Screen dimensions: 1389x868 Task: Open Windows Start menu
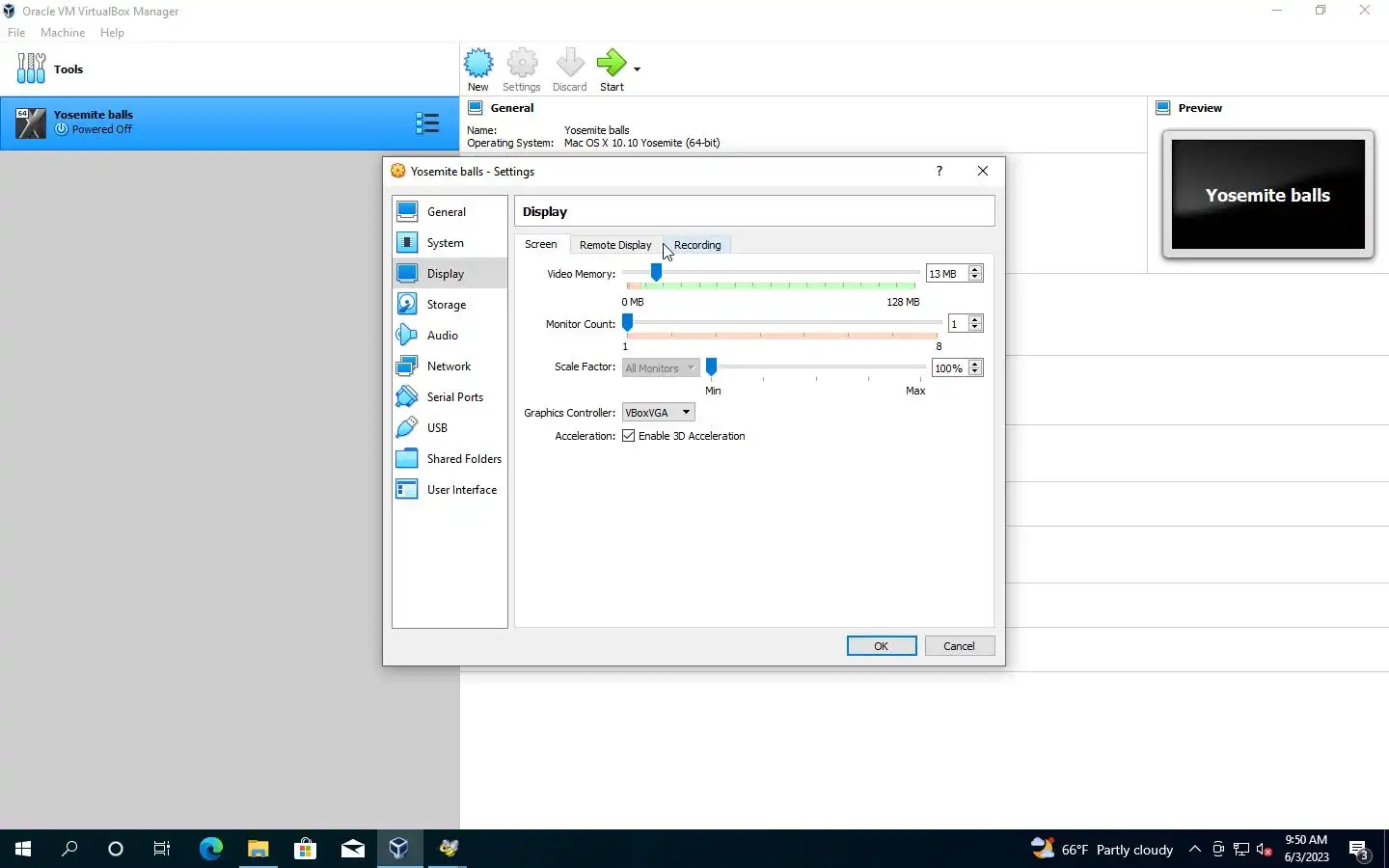pos(23,849)
